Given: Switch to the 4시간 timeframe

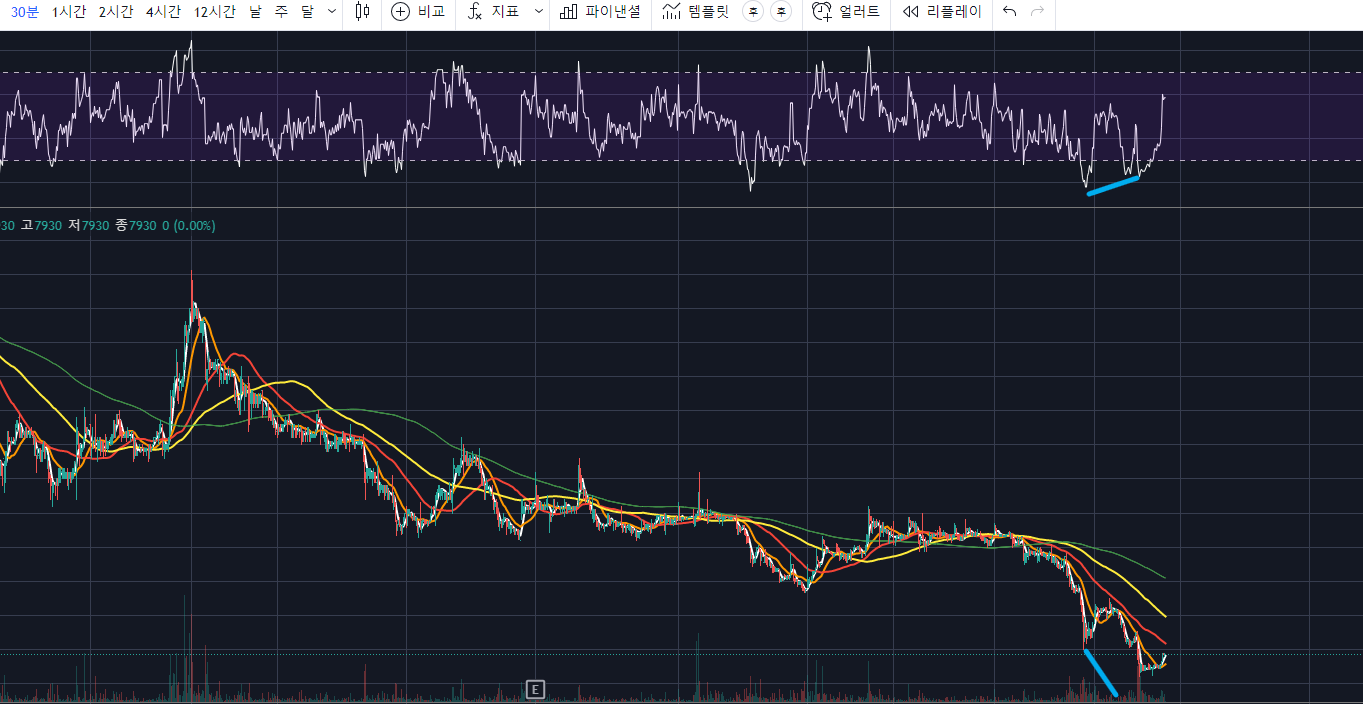Looking at the screenshot, I should coord(163,12).
